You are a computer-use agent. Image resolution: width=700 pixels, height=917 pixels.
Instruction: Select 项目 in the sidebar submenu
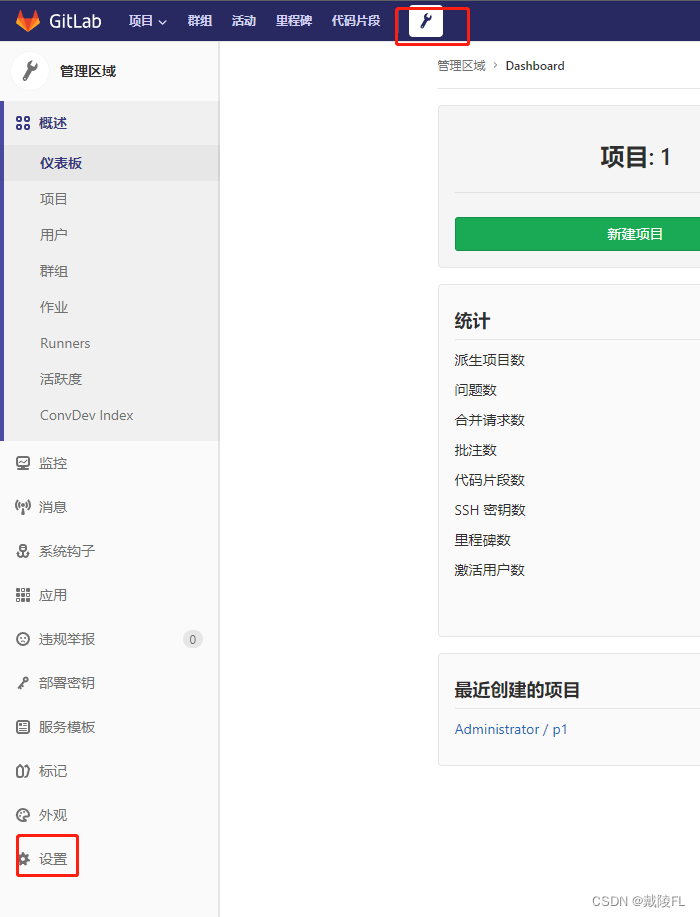54,199
